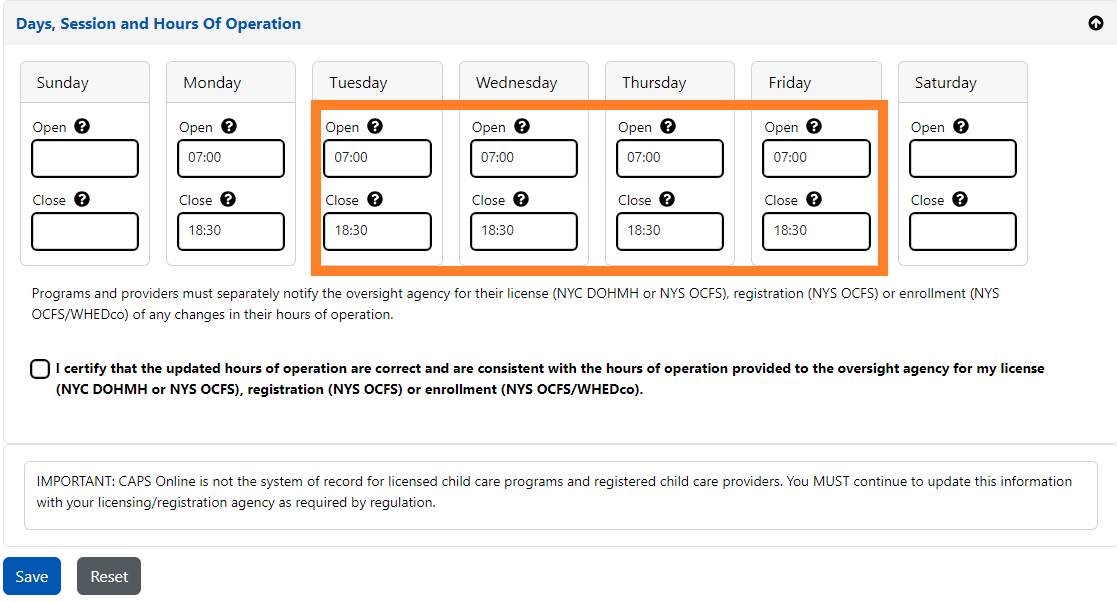Screen dimensions: 1117x602
Task: Click help icon next to Saturday Close
Action: coord(960,200)
